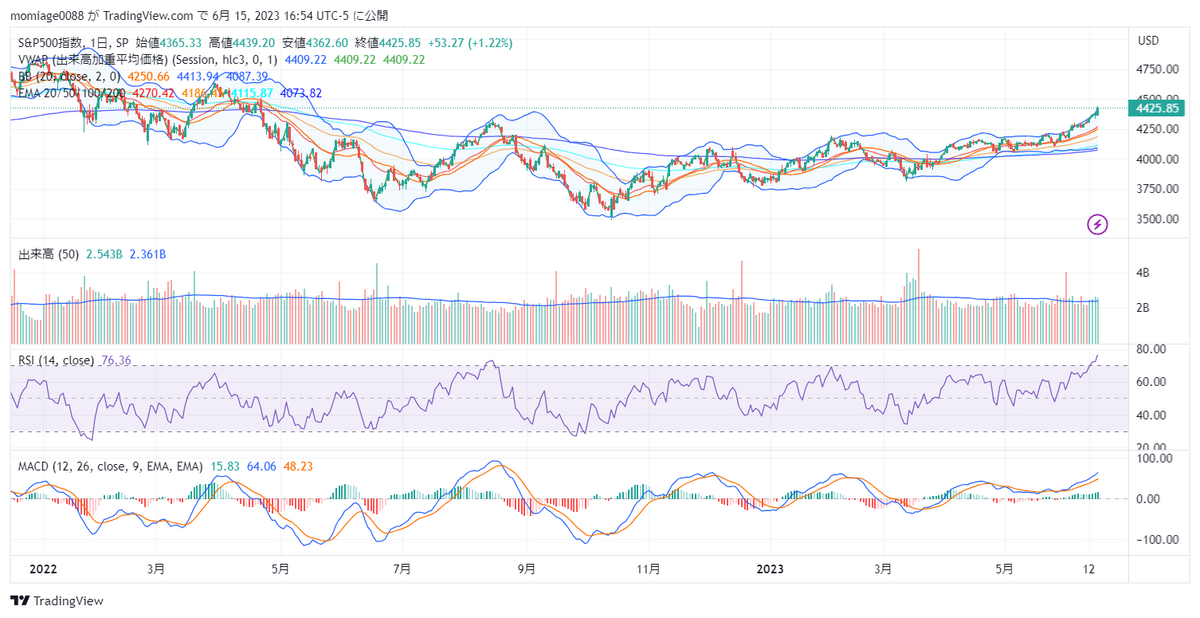Click the TradingView logo at bottom left
The height and width of the screenshot is (618, 1200).
tap(57, 601)
